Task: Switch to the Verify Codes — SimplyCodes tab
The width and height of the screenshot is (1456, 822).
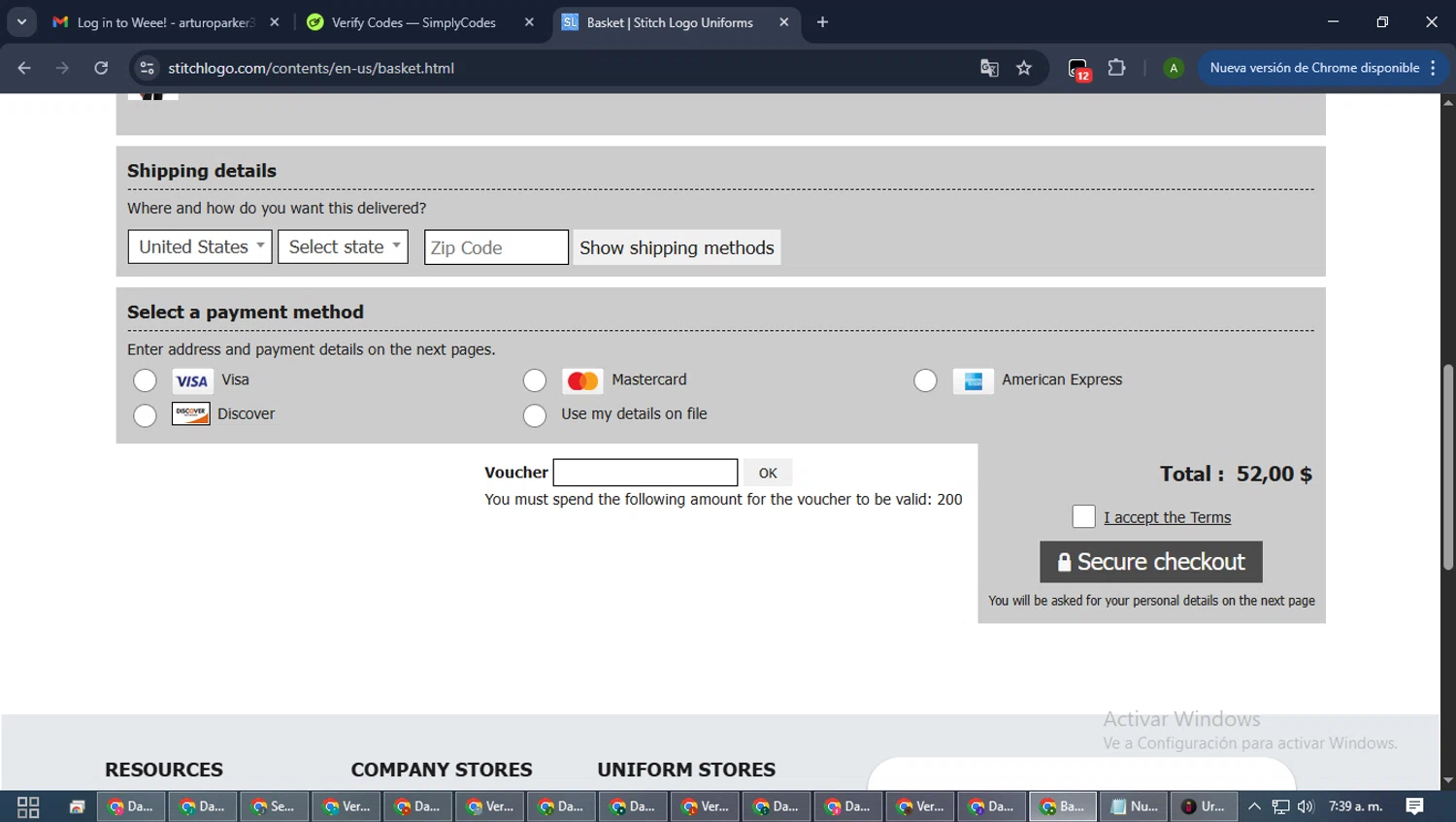Action: coord(419,22)
